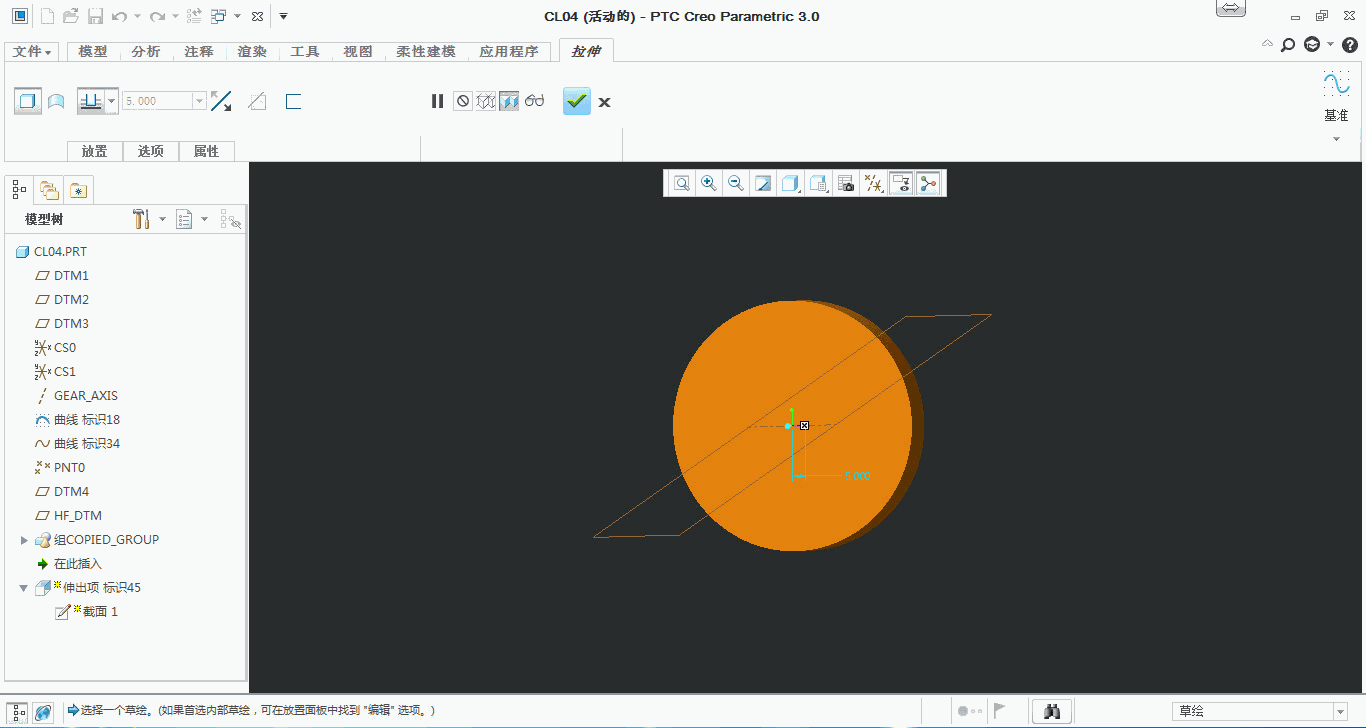Select the surface extrude option
The image size is (1366, 728).
click(56, 101)
